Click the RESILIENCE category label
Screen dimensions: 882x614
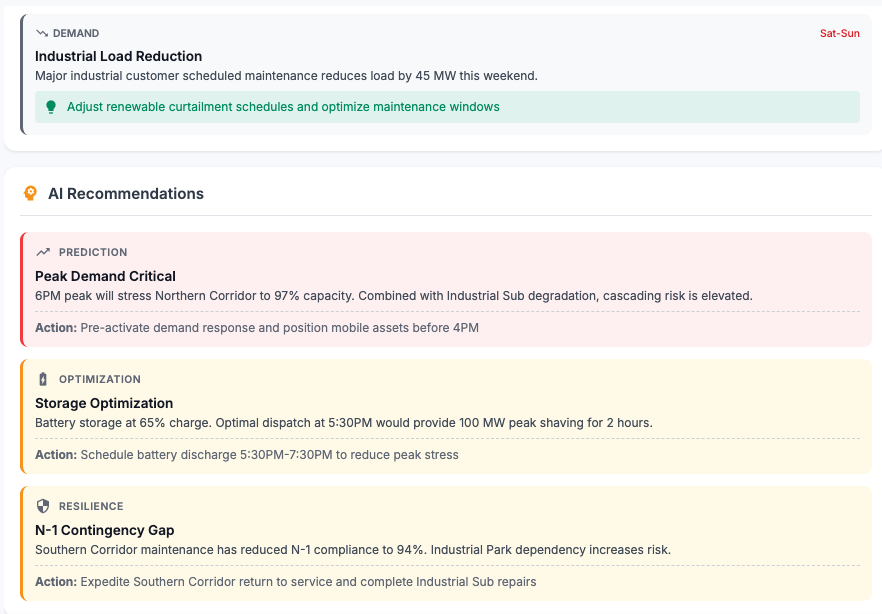click(x=91, y=506)
